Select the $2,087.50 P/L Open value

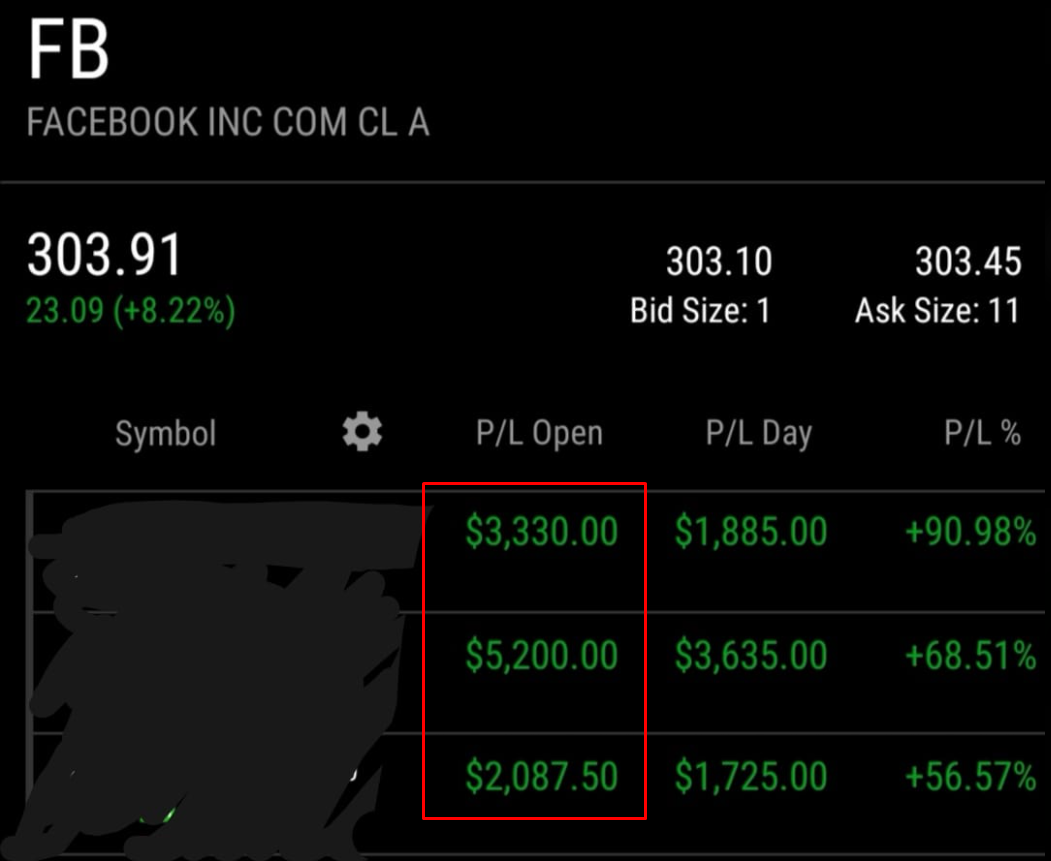(541, 776)
